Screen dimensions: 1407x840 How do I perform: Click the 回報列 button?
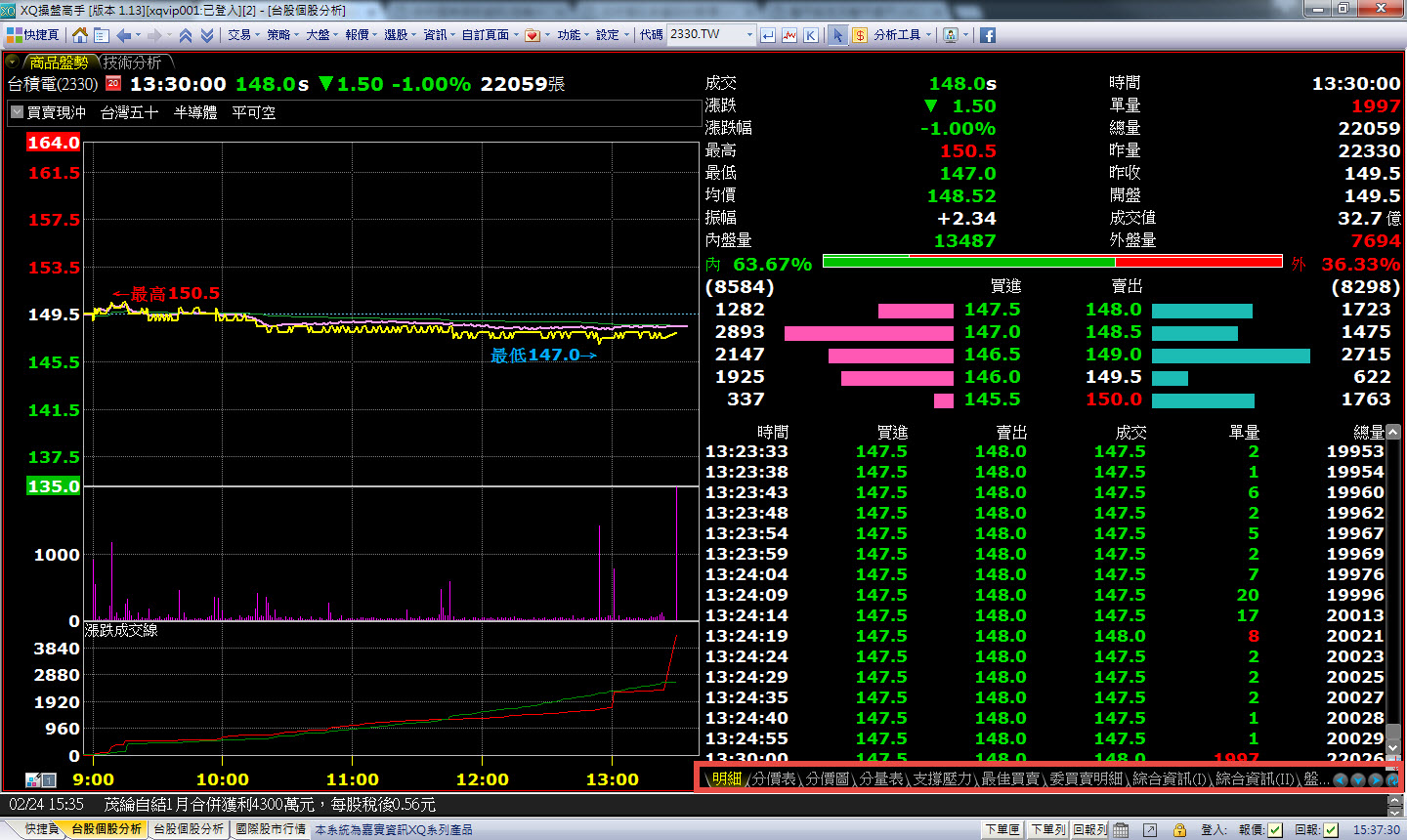1089,829
